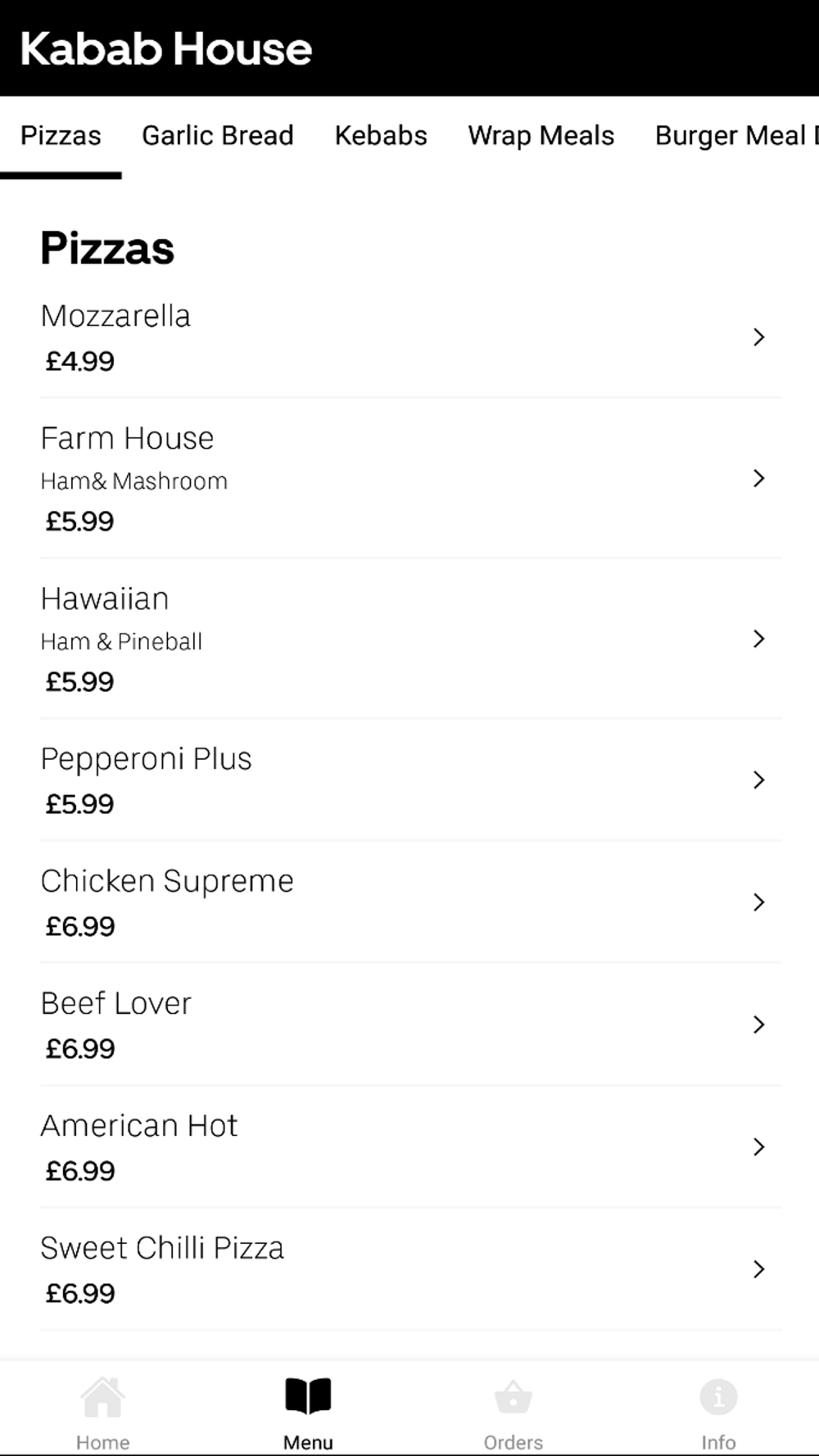
Task: Choose the Chicken Supreme item name
Action: click(167, 881)
